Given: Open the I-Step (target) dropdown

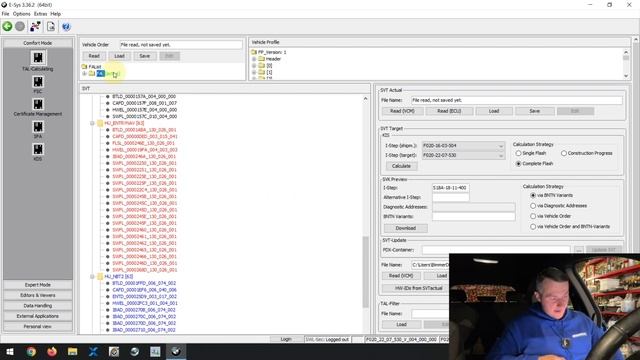Looking at the screenshot, I should 463,156.
